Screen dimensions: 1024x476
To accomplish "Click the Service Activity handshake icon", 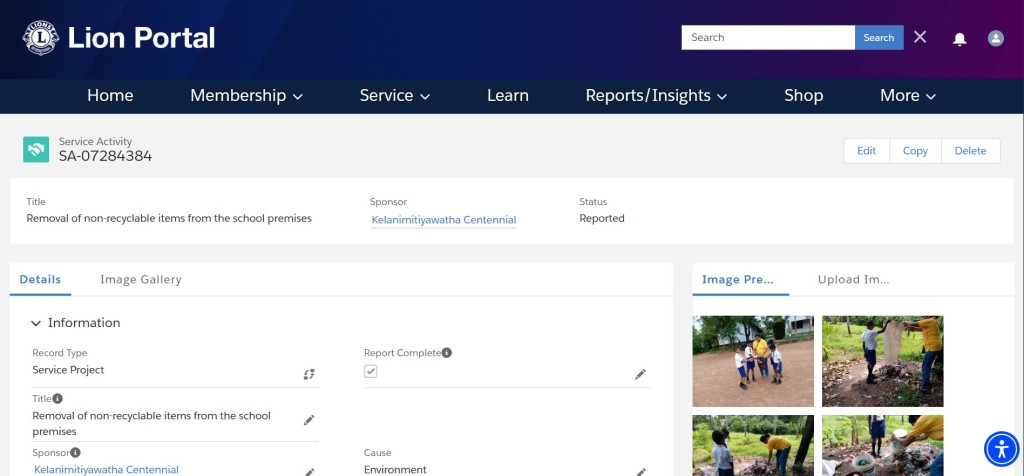I will coord(36,149).
